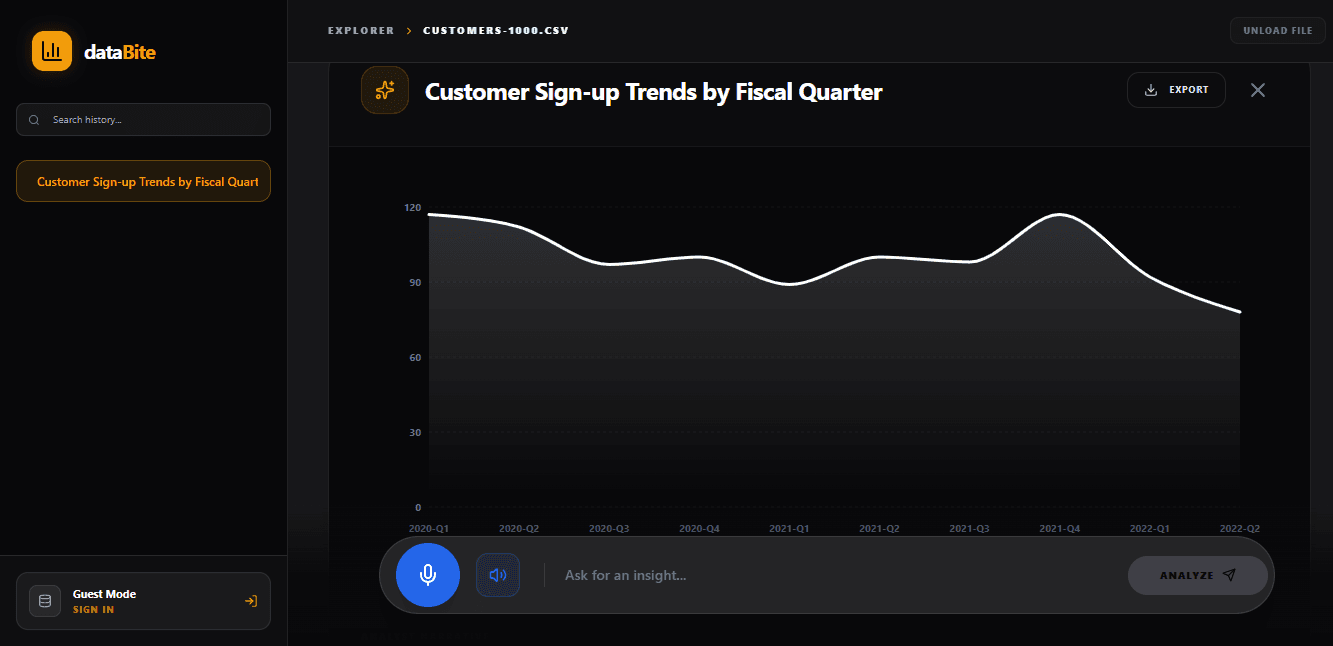The image size is (1333, 646).
Task: Click the sparkle insight icon beside chart title
Action: (x=385, y=90)
